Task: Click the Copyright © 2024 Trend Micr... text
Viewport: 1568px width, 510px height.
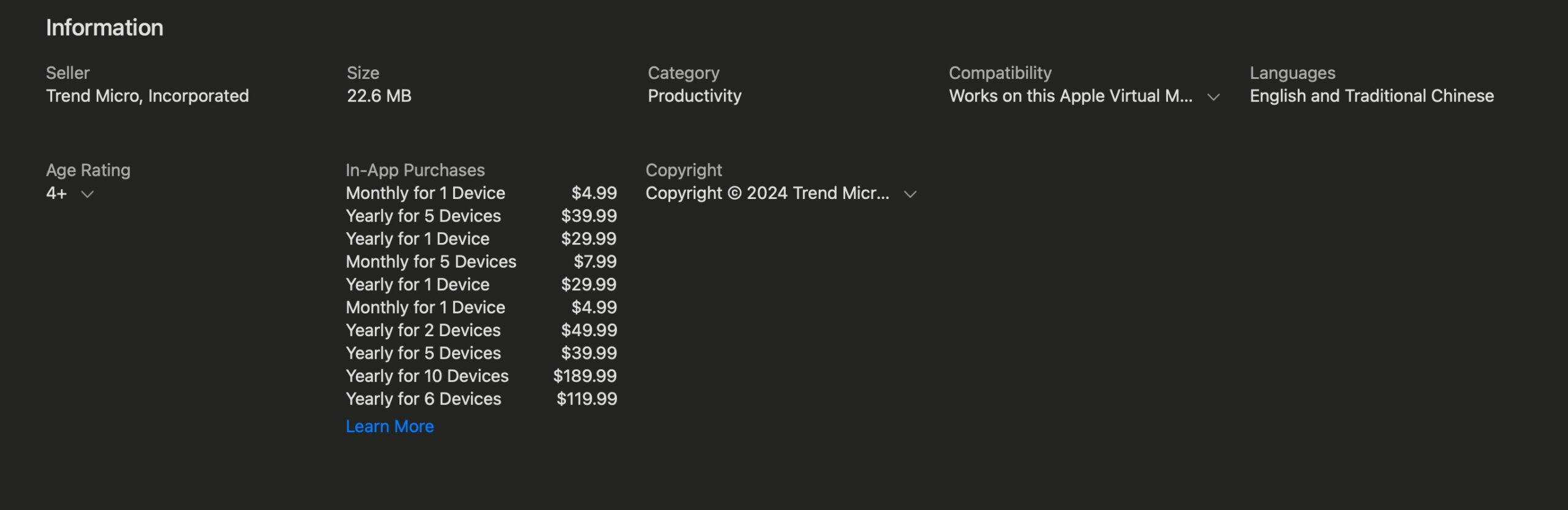Action: (x=767, y=193)
